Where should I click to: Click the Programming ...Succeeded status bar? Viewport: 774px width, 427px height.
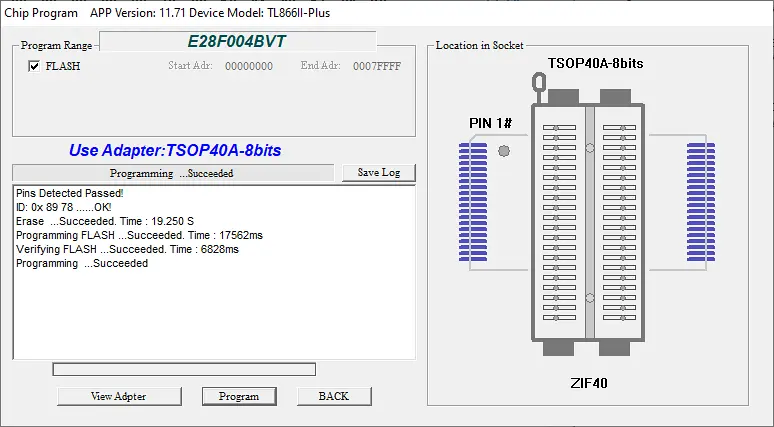pos(173,173)
